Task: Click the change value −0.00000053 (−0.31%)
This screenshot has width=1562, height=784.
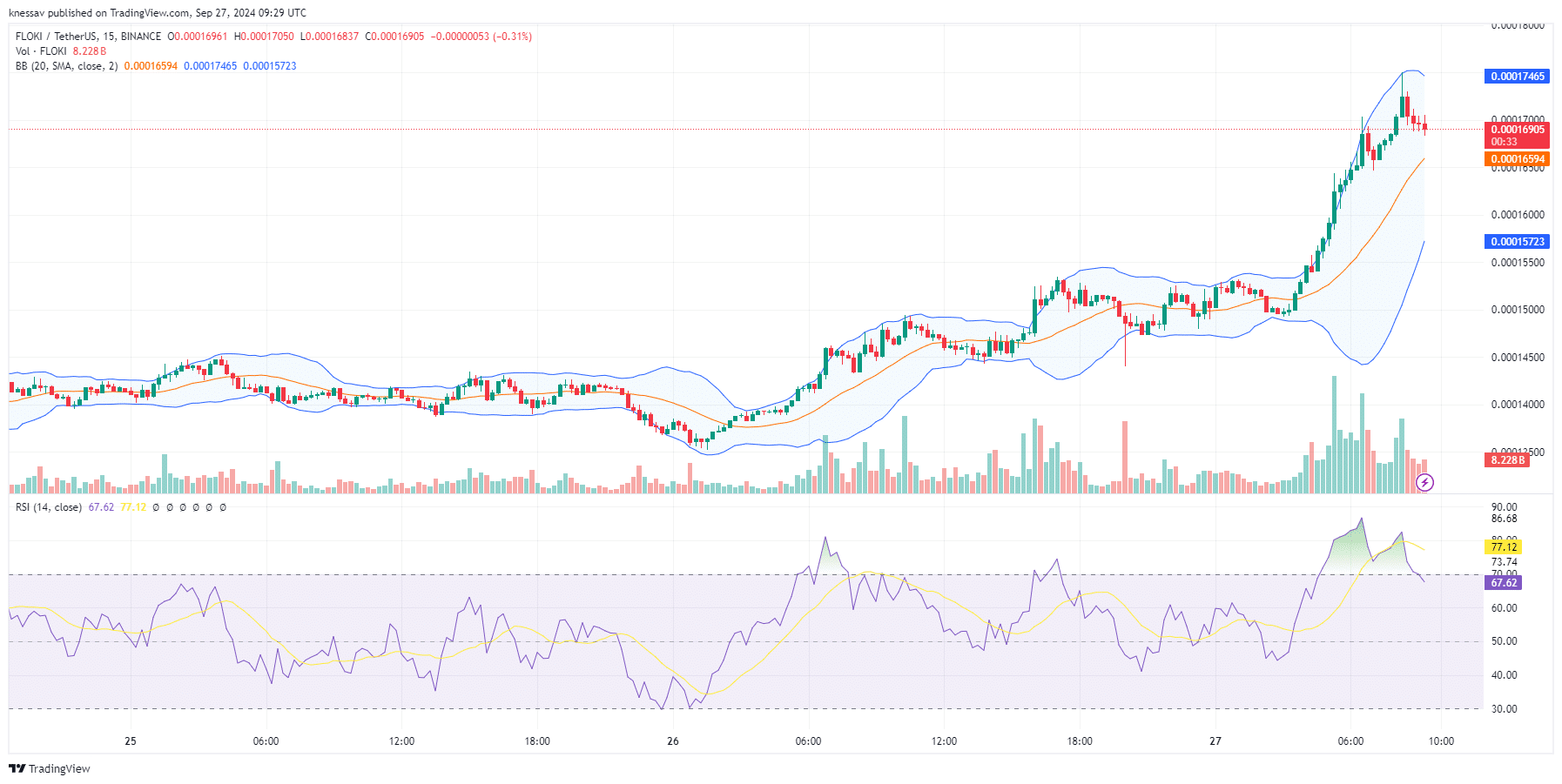Action: [x=481, y=37]
